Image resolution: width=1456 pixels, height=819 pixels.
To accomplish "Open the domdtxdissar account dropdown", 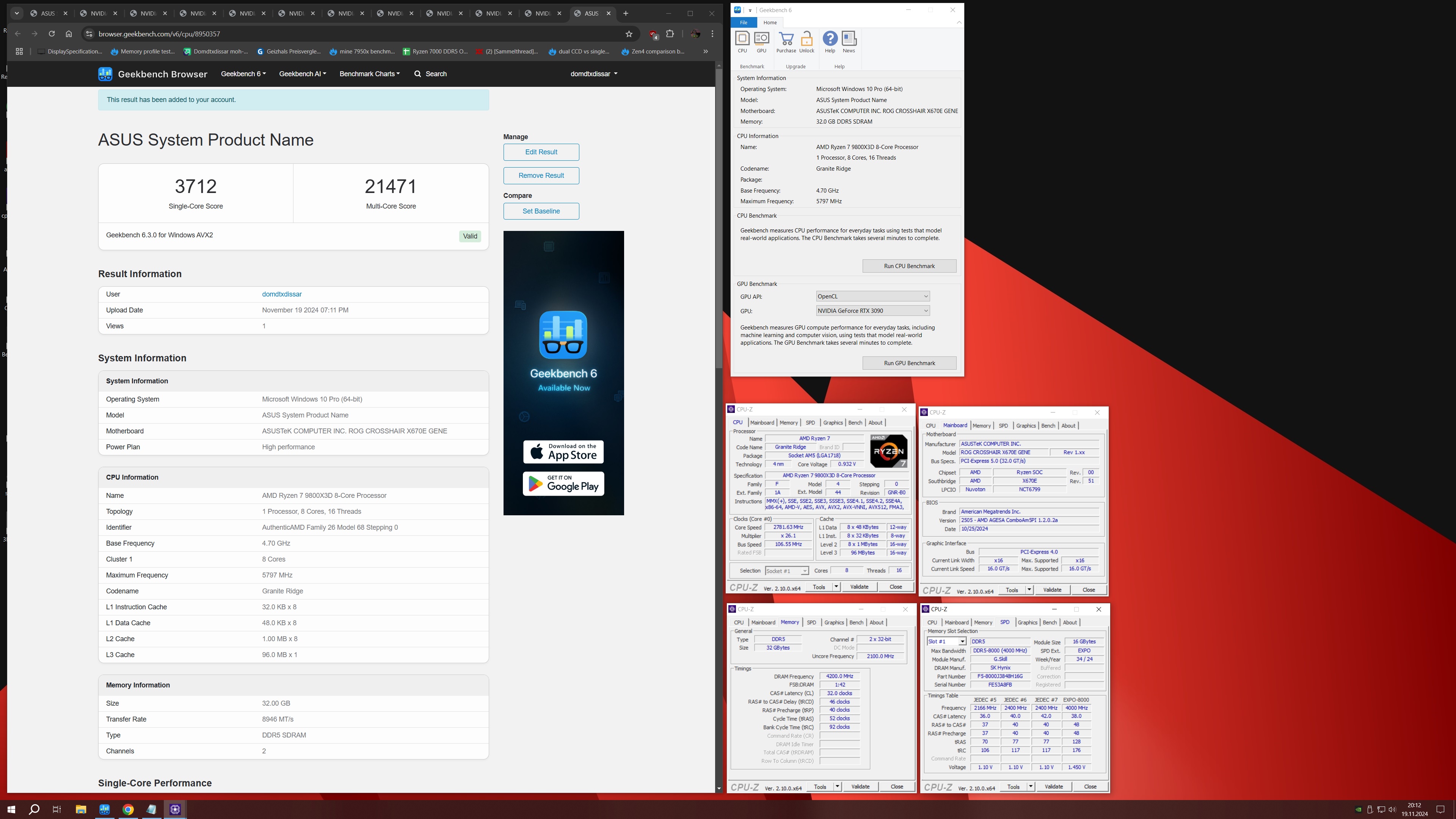I will coord(593,74).
